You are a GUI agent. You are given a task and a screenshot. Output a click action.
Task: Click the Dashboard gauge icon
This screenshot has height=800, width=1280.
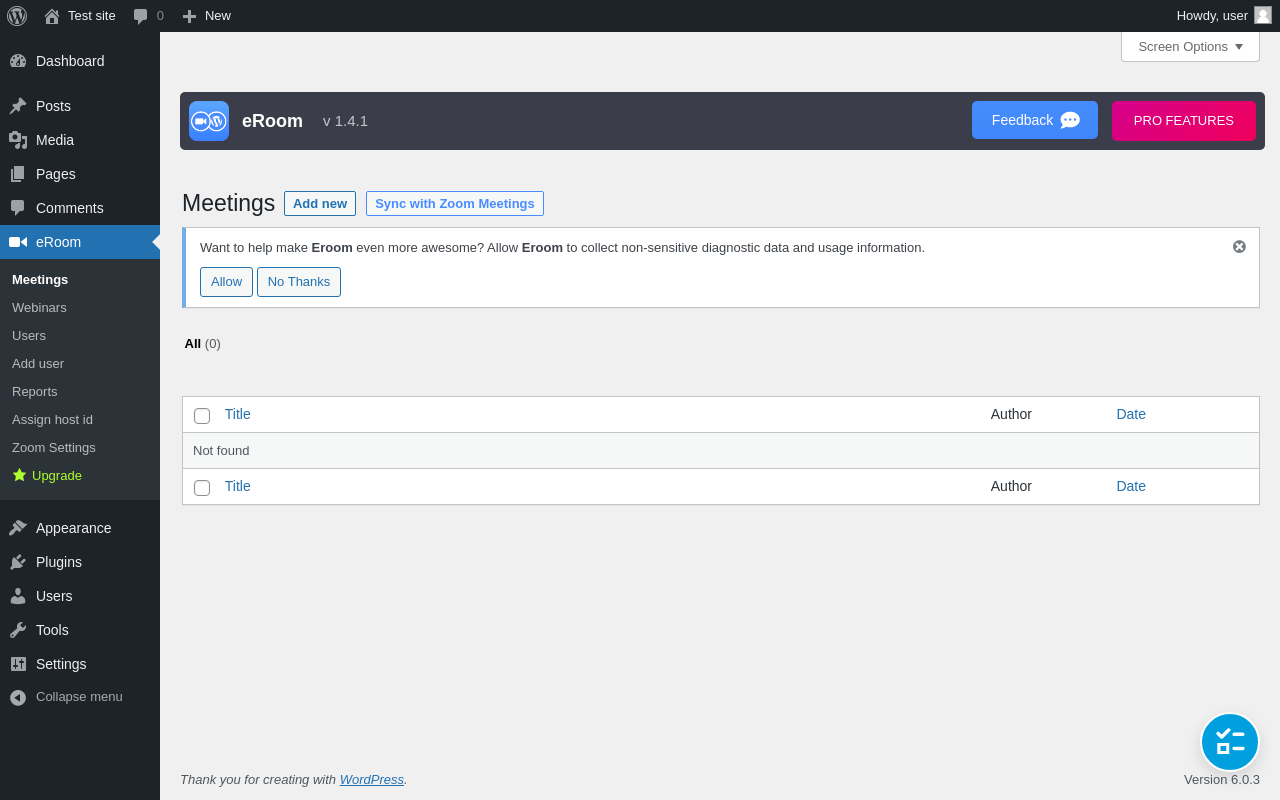click(x=18, y=61)
